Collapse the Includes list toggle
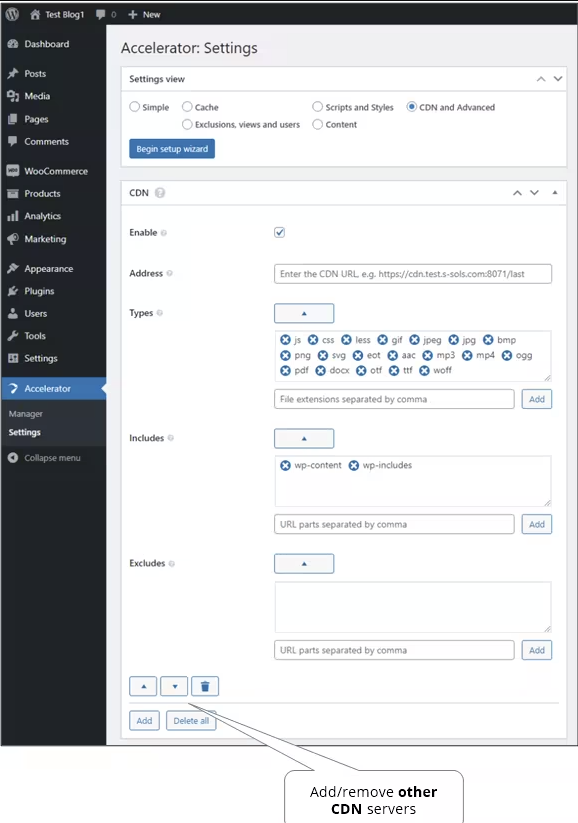578x823 pixels. (304, 438)
